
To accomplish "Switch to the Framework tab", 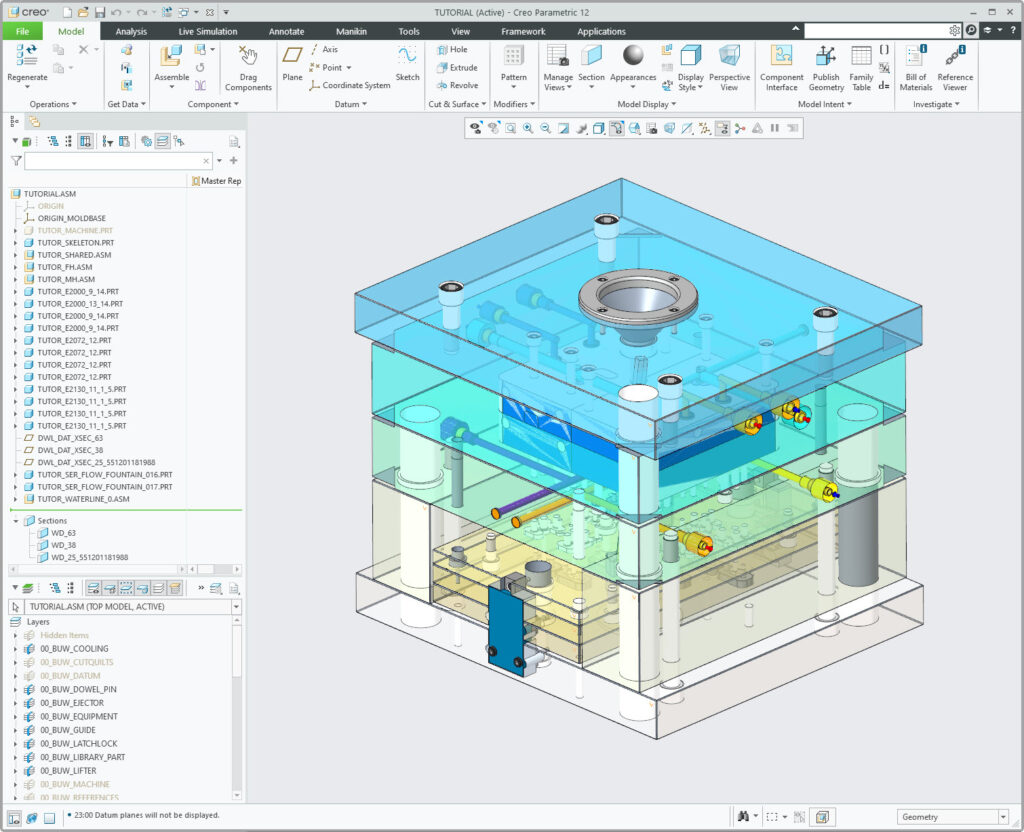I will tap(523, 31).
